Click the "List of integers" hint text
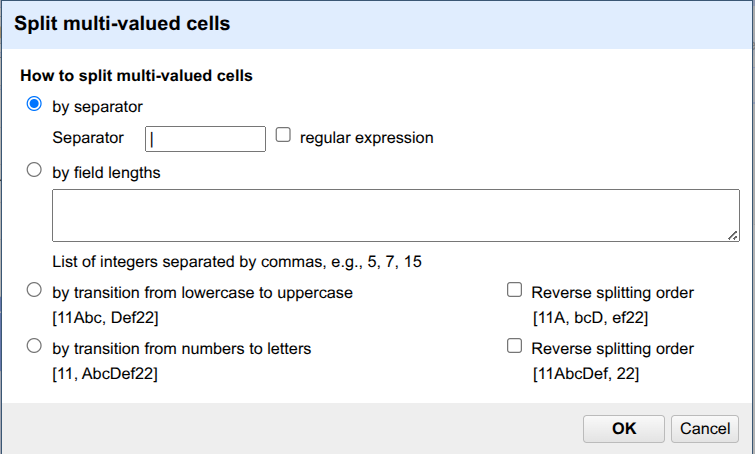The height and width of the screenshot is (454, 755). [237, 262]
